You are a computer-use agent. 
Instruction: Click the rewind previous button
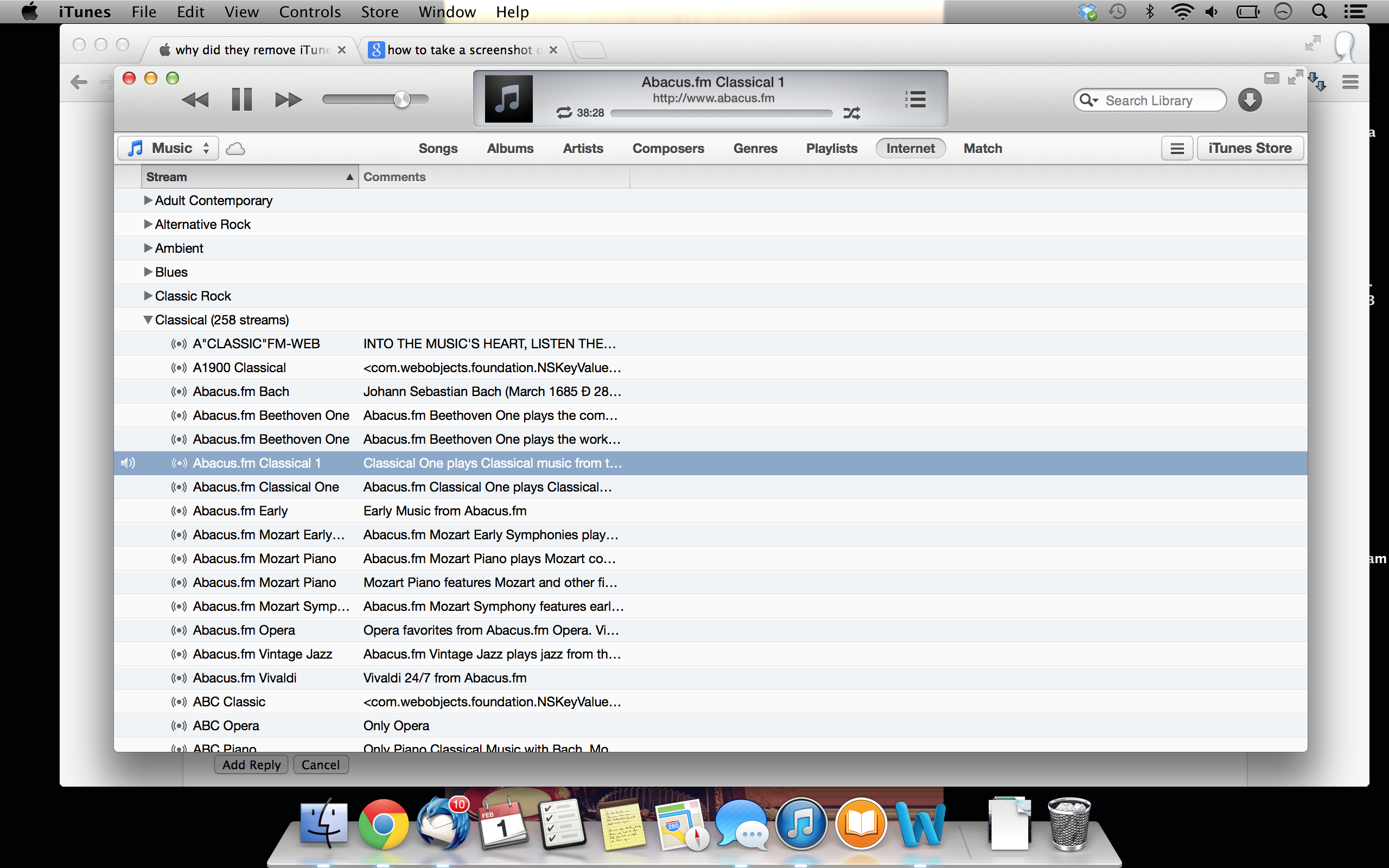[195, 100]
